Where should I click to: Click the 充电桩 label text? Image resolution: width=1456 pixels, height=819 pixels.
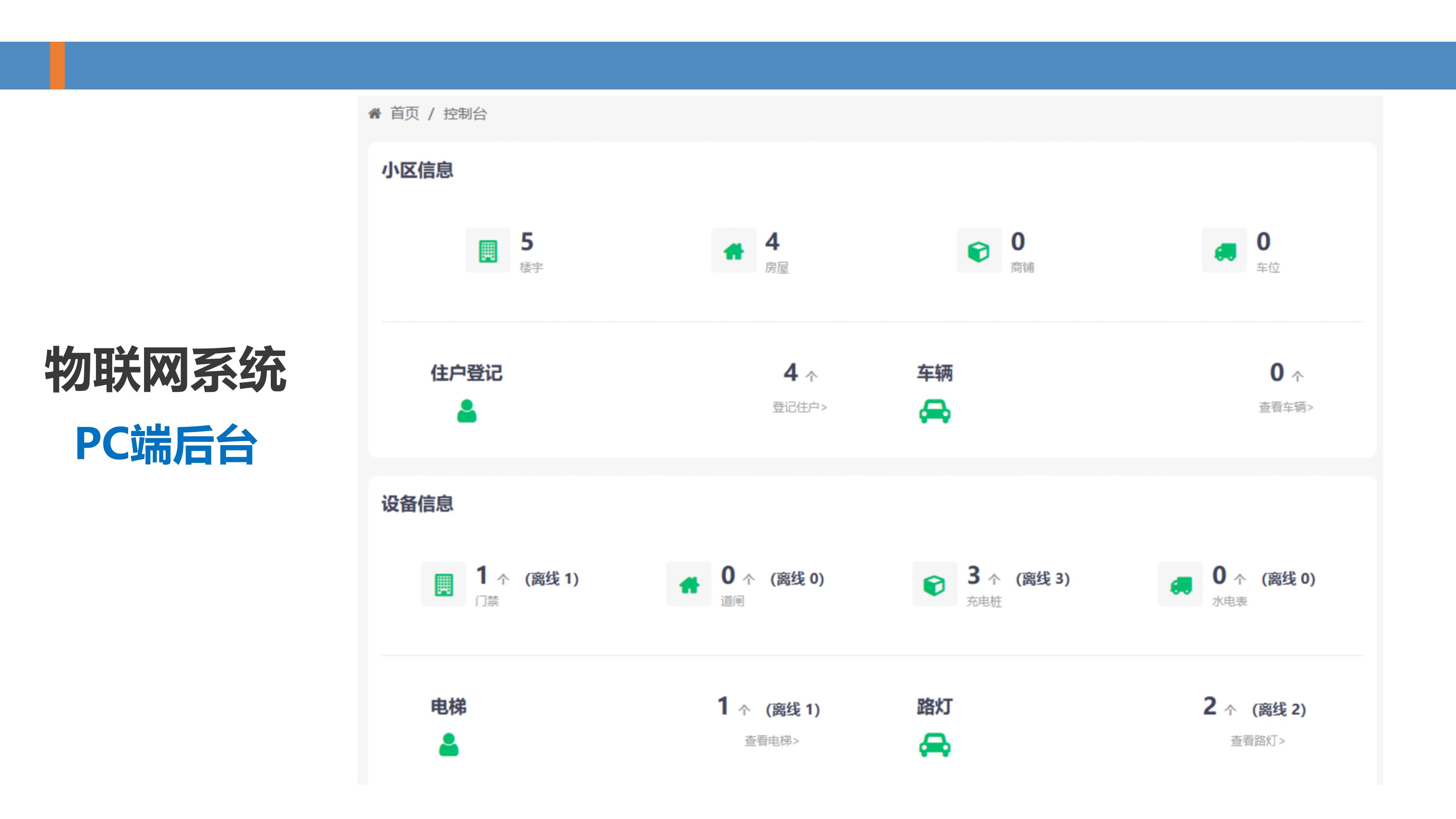click(x=984, y=601)
